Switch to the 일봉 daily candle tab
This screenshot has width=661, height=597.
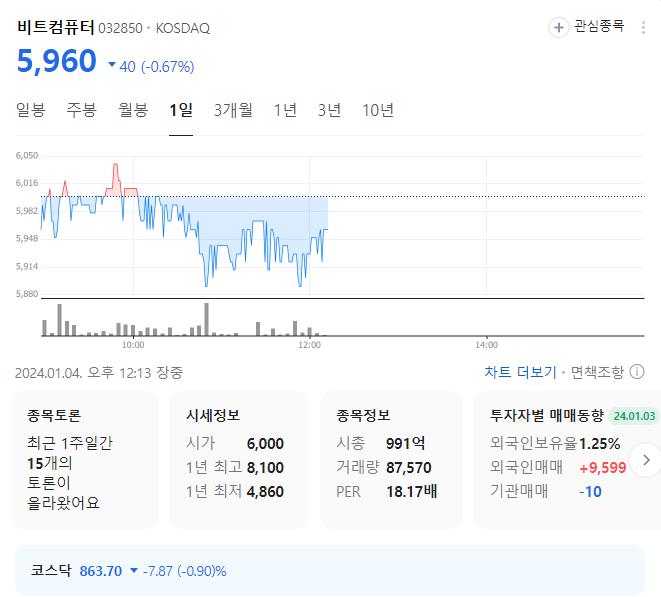[31, 110]
